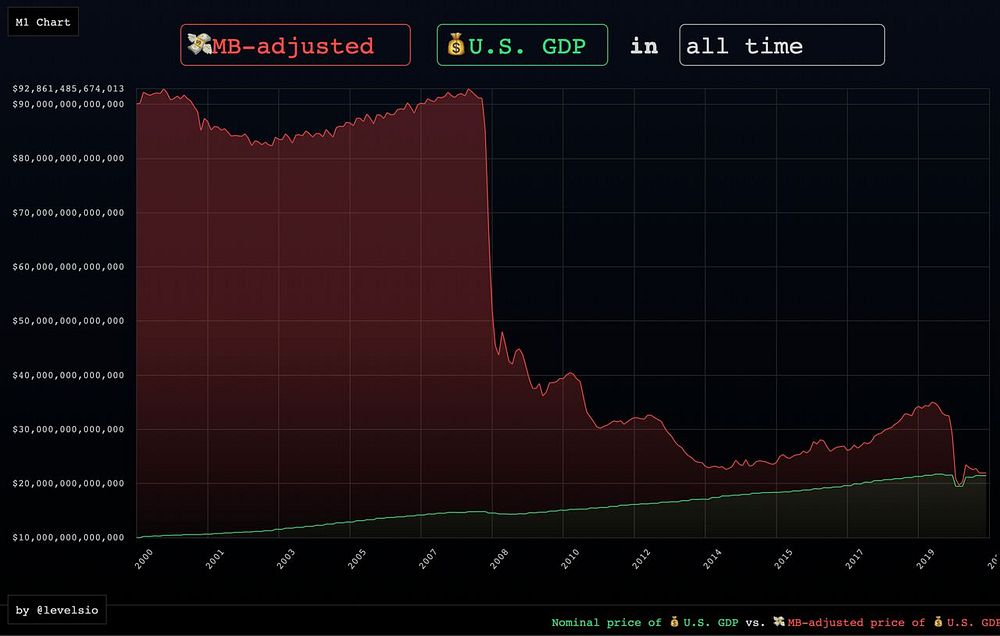This screenshot has width=1000, height=636.
Task: Click the $92,861,485,674,013 axis maximum label
Action: 68,89
